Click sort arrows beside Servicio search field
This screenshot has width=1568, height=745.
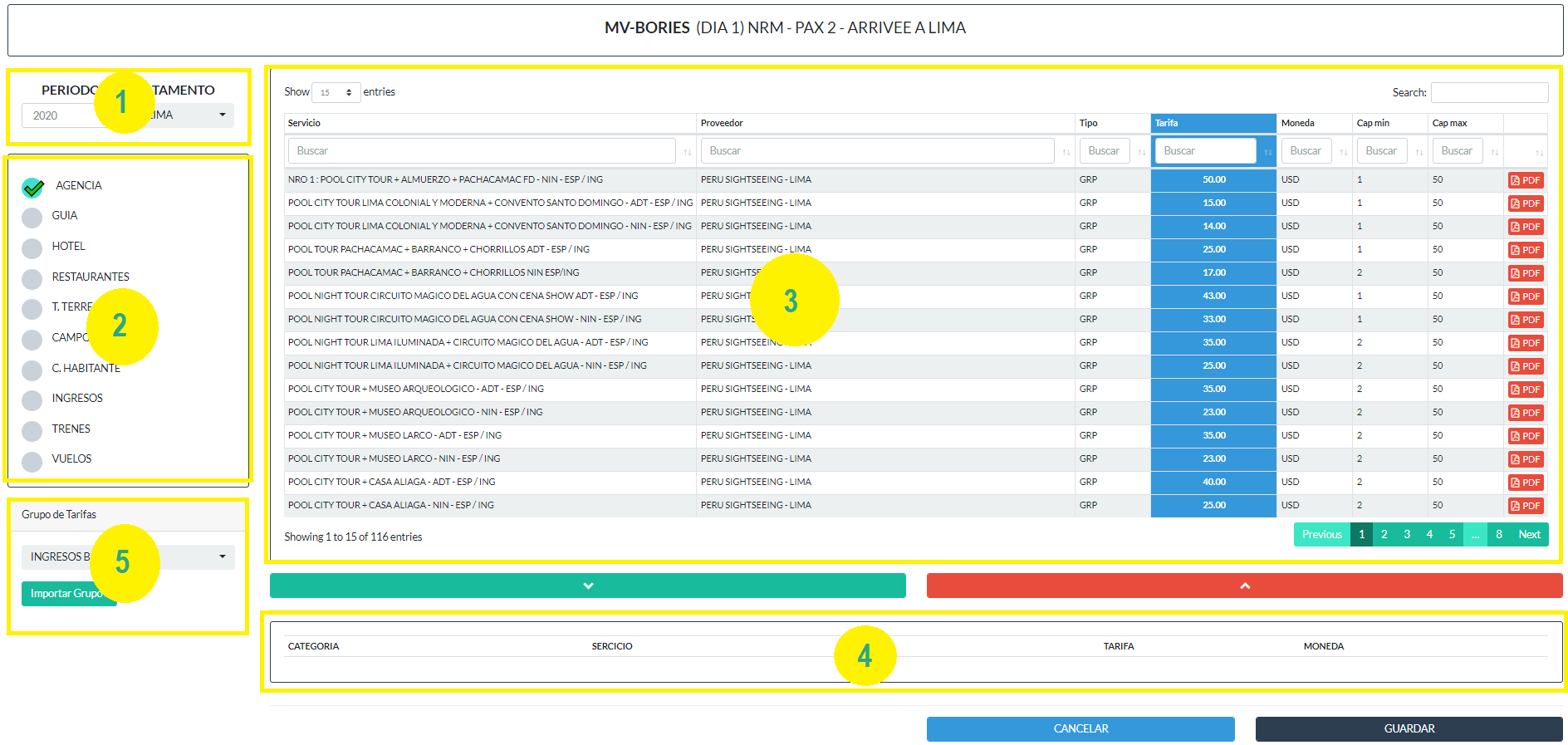687,152
